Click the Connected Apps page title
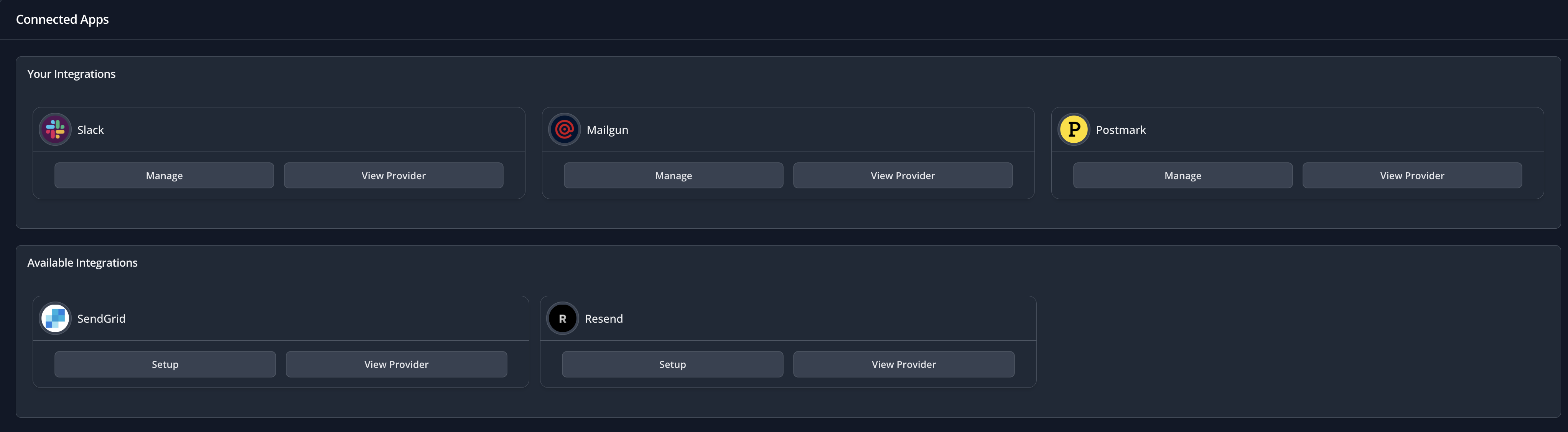 62,20
